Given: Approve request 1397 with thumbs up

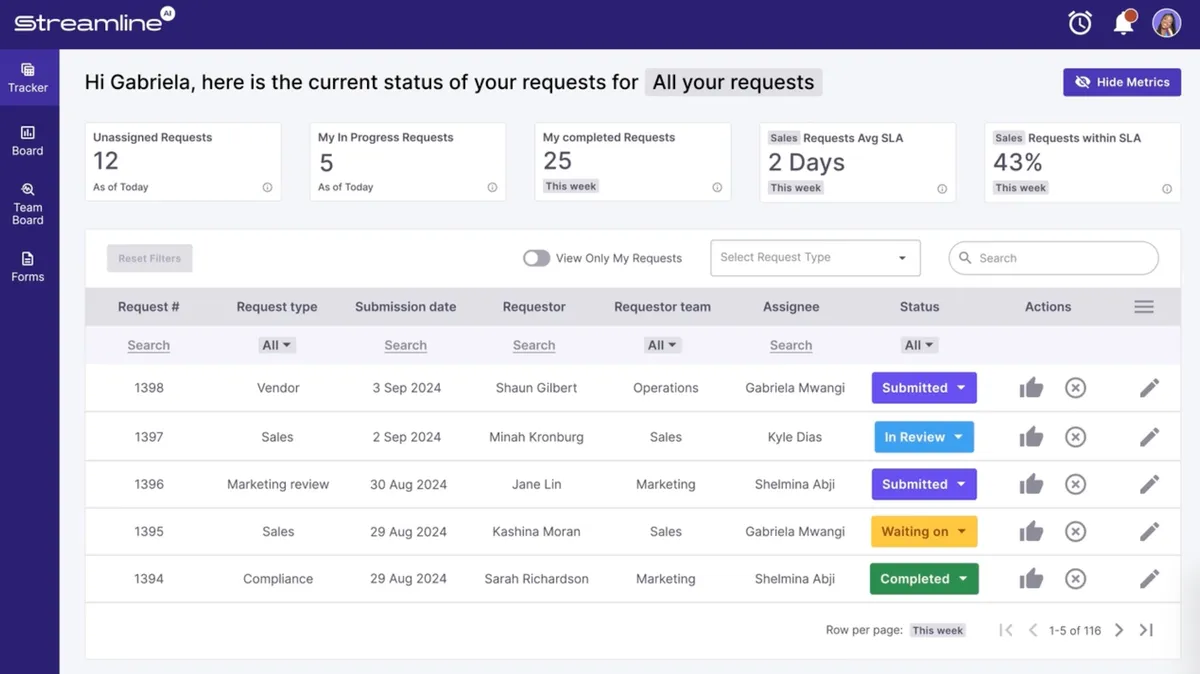Looking at the screenshot, I should pyautogui.click(x=1031, y=437).
